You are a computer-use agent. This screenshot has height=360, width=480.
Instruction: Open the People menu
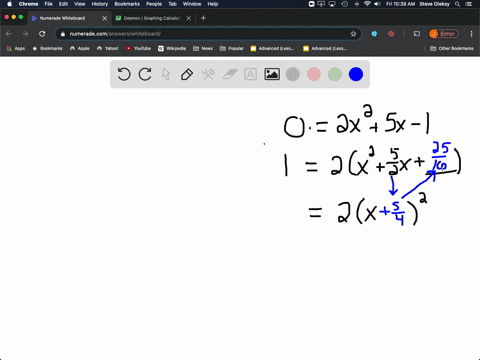point(154,4)
